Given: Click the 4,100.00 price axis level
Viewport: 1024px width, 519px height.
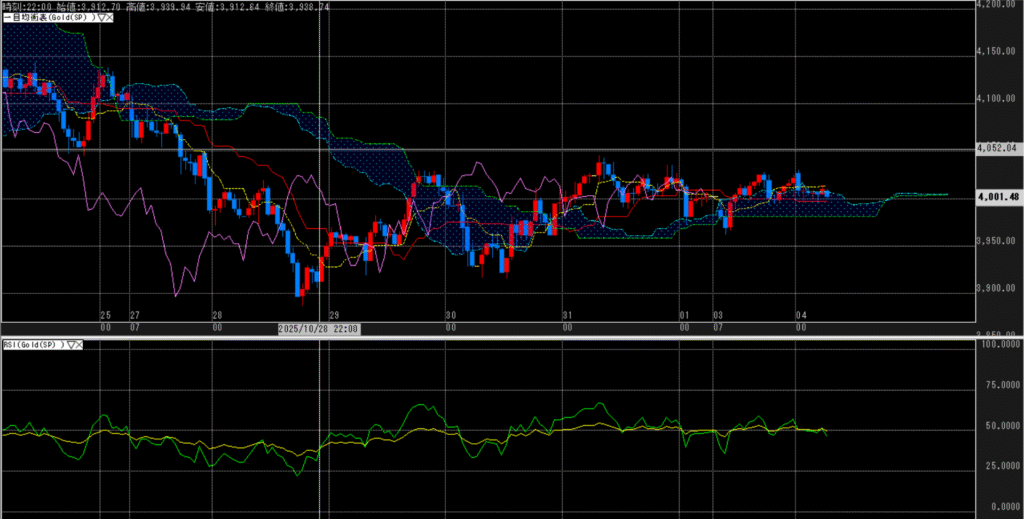Looking at the screenshot, I should coord(996,99).
